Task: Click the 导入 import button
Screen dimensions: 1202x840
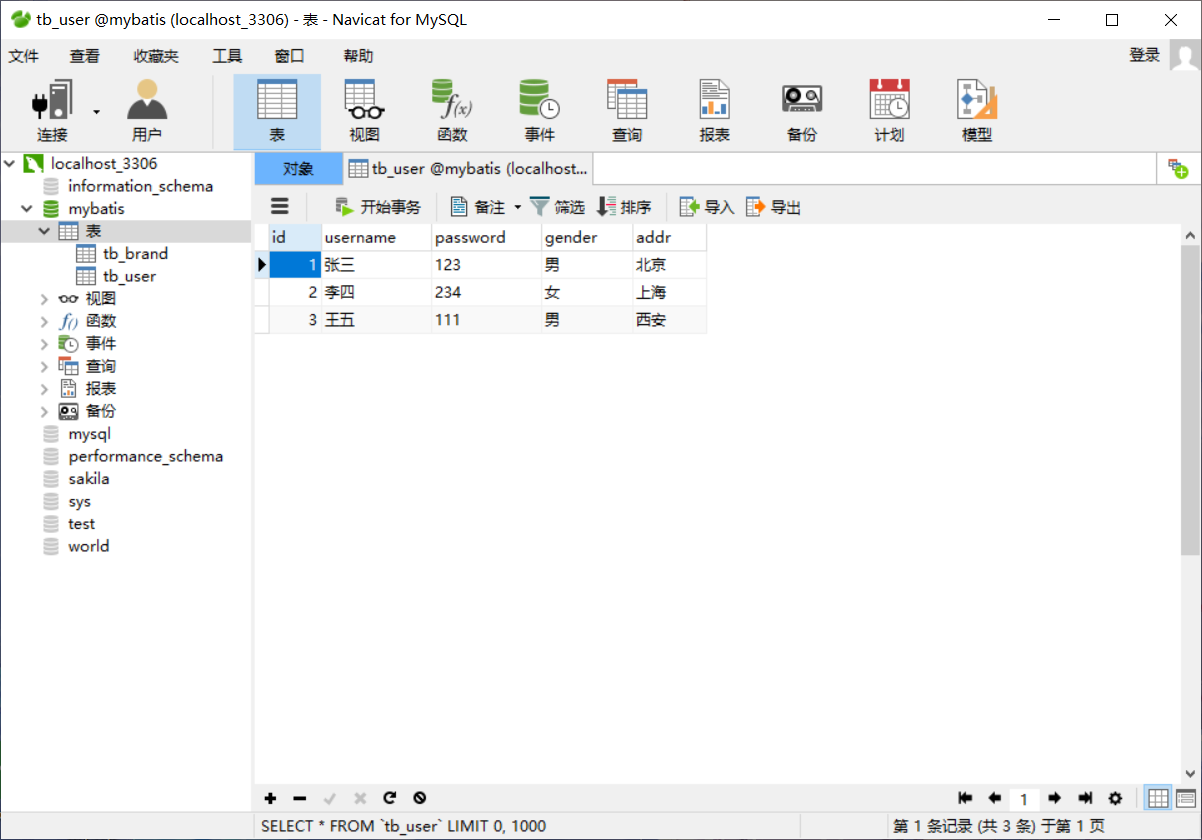Action: tap(707, 207)
